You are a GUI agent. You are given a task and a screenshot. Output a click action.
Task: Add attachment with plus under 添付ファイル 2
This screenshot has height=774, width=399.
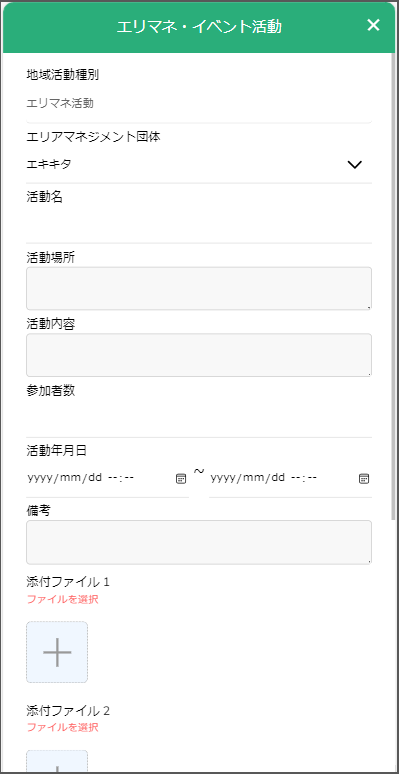pyautogui.click(x=57, y=762)
